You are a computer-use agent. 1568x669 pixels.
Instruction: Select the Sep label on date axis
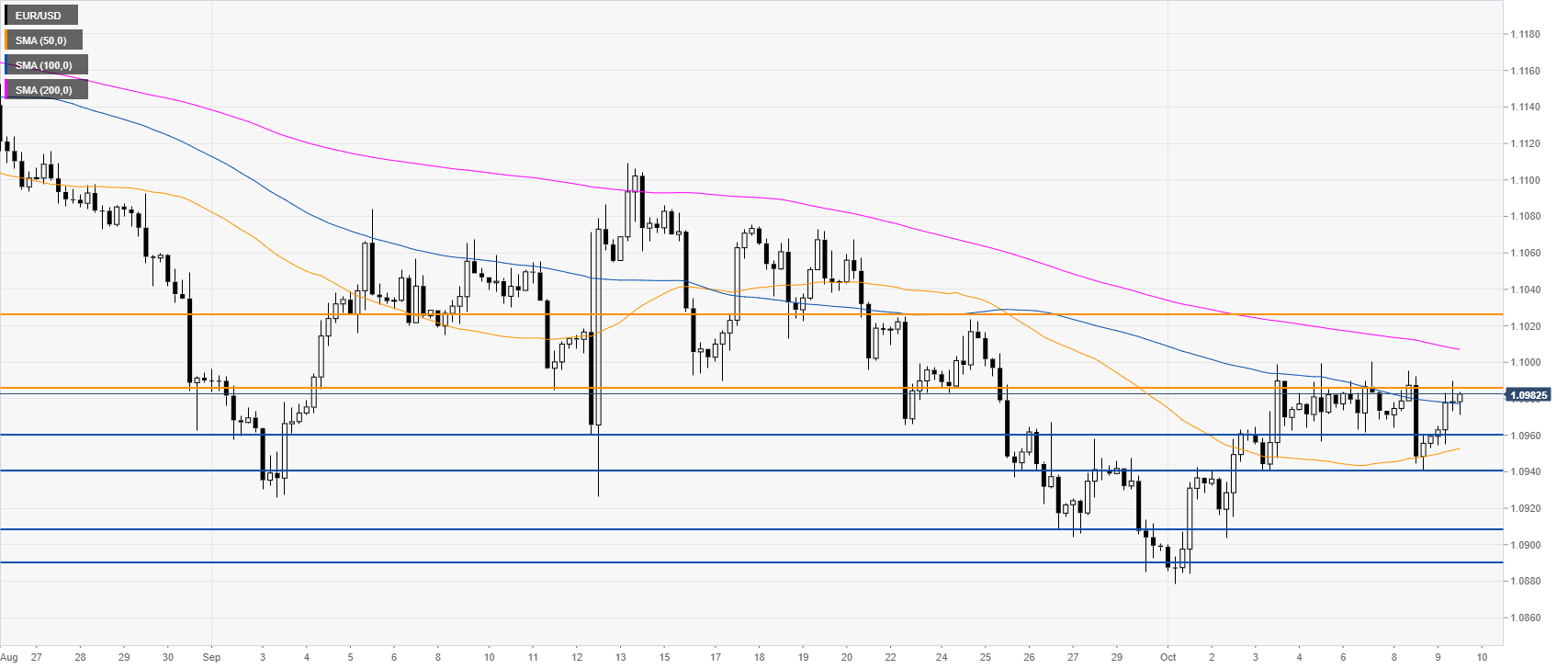[x=211, y=657]
